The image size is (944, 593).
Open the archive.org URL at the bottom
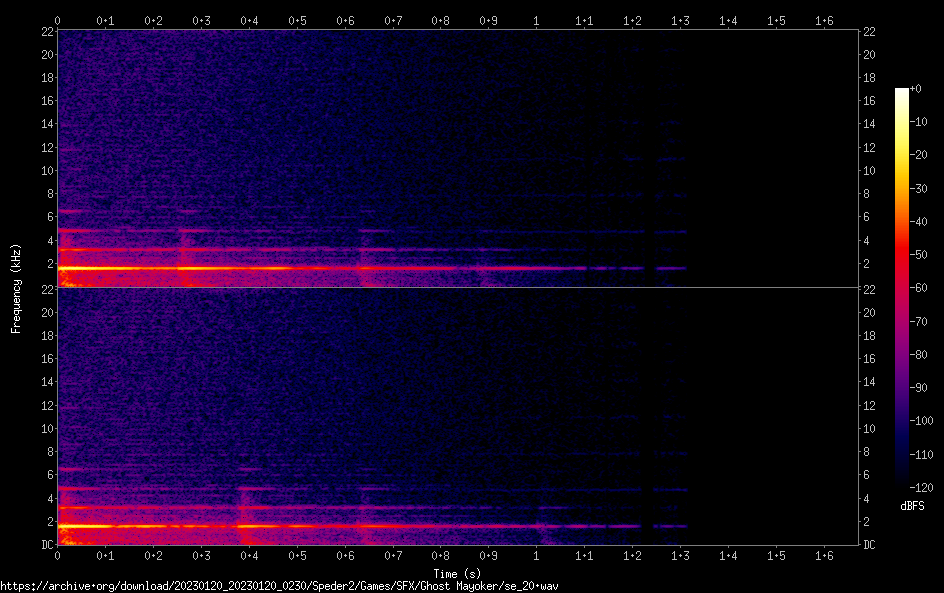pos(279,586)
